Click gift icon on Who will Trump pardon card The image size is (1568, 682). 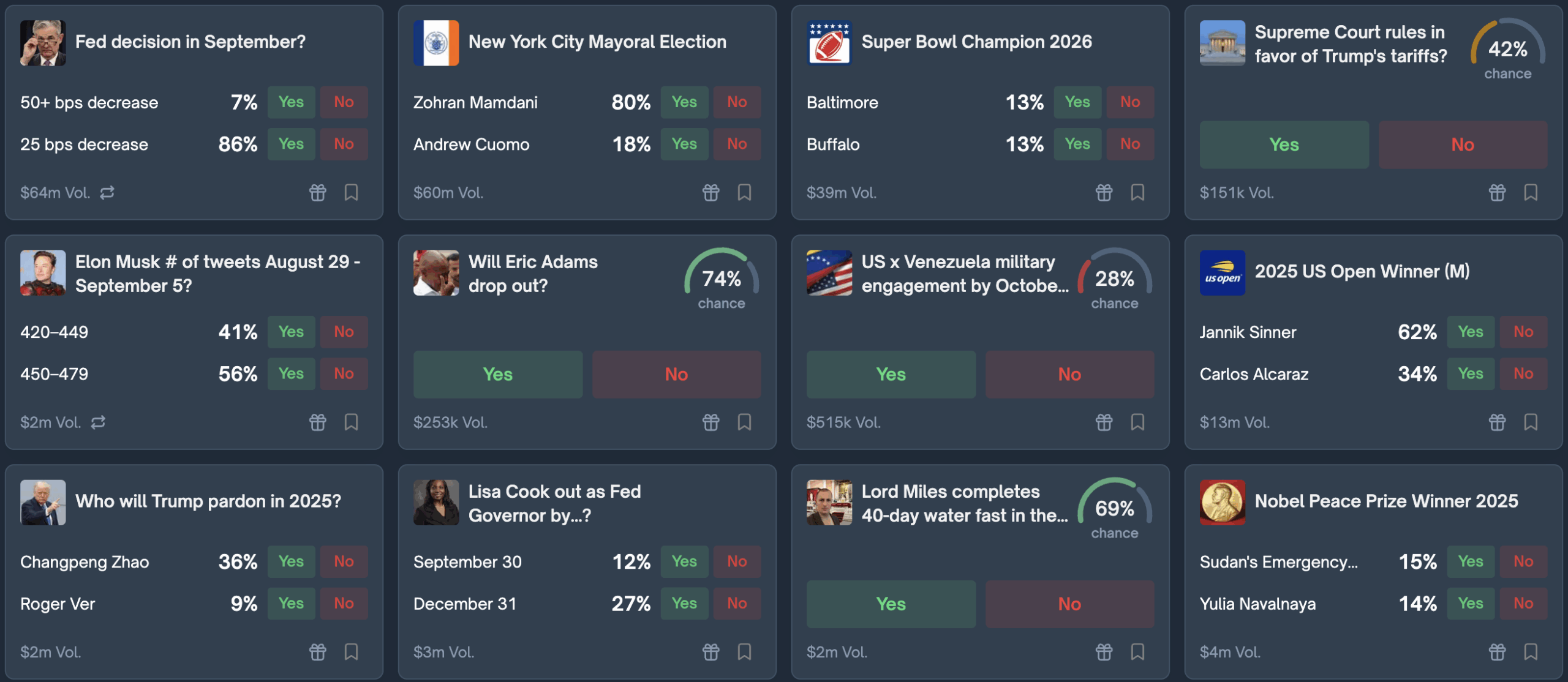click(x=317, y=652)
